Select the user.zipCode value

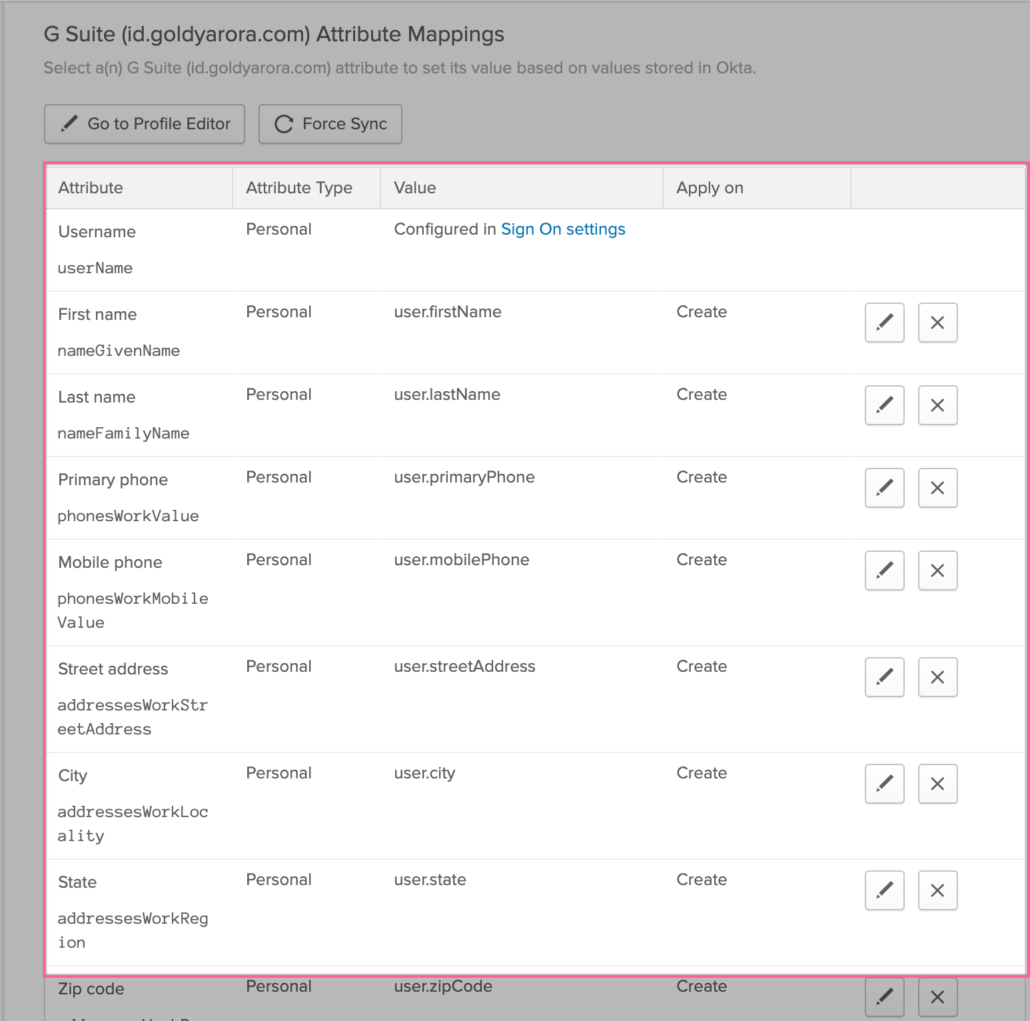click(x=443, y=987)
